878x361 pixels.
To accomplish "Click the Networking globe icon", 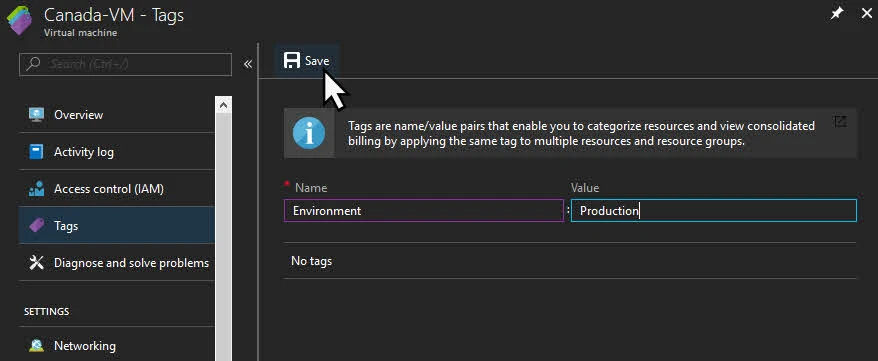I will coord(36,346).
